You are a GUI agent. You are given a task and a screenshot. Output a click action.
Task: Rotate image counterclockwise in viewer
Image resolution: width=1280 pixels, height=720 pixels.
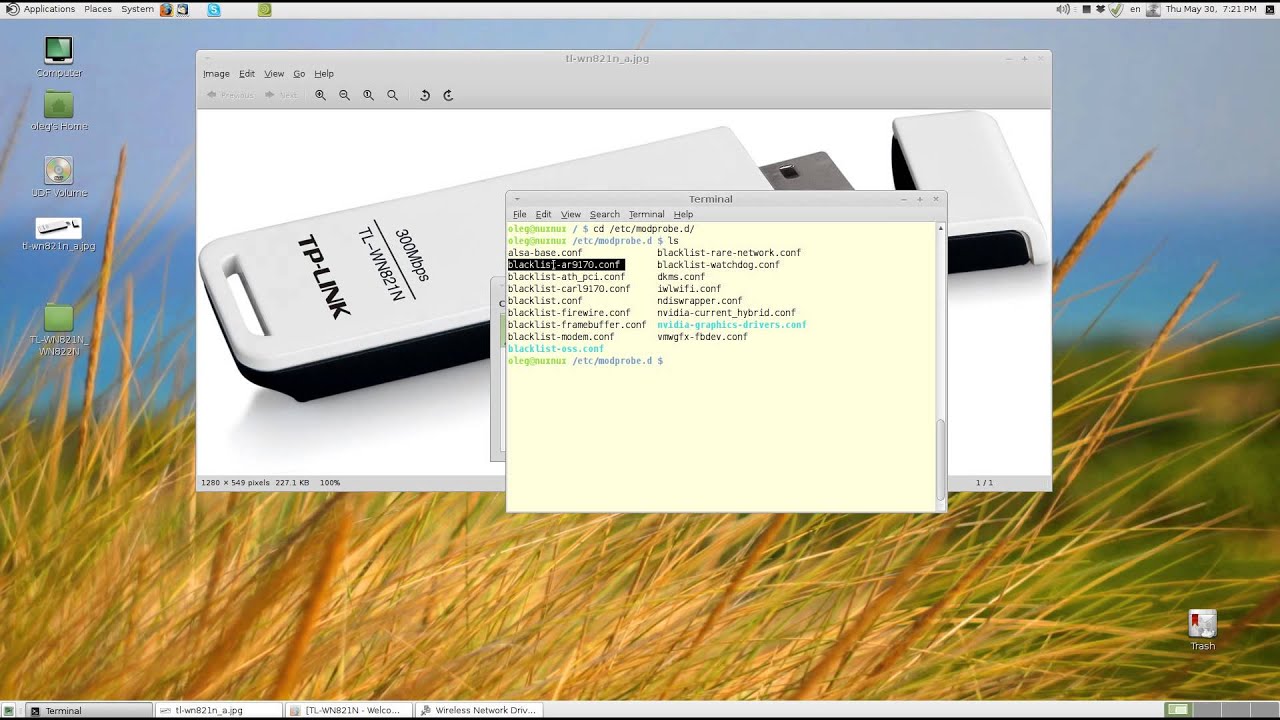pos(424,95)
